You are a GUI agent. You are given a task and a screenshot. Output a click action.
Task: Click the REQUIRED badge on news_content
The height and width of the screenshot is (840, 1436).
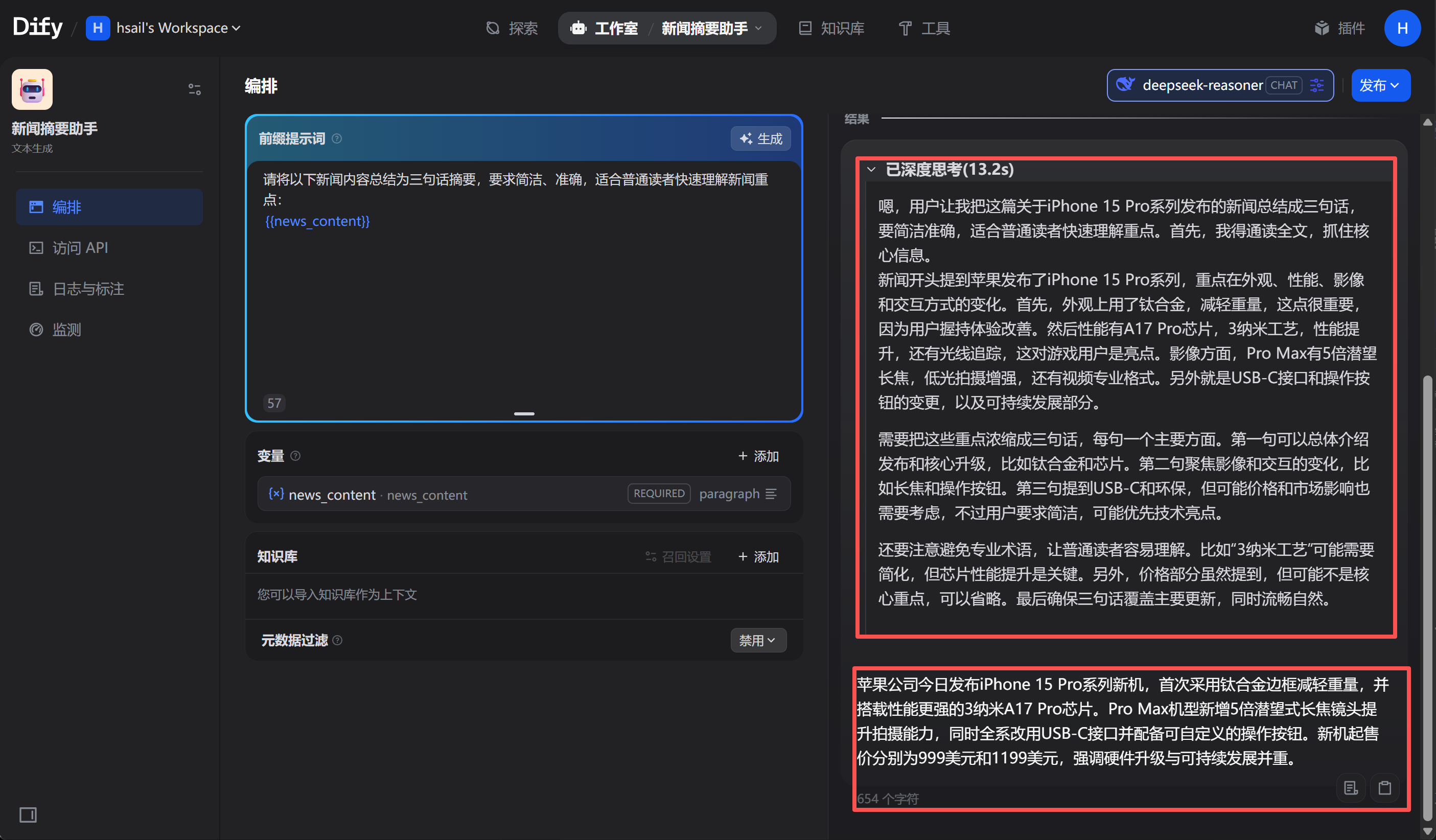point(659,494)
